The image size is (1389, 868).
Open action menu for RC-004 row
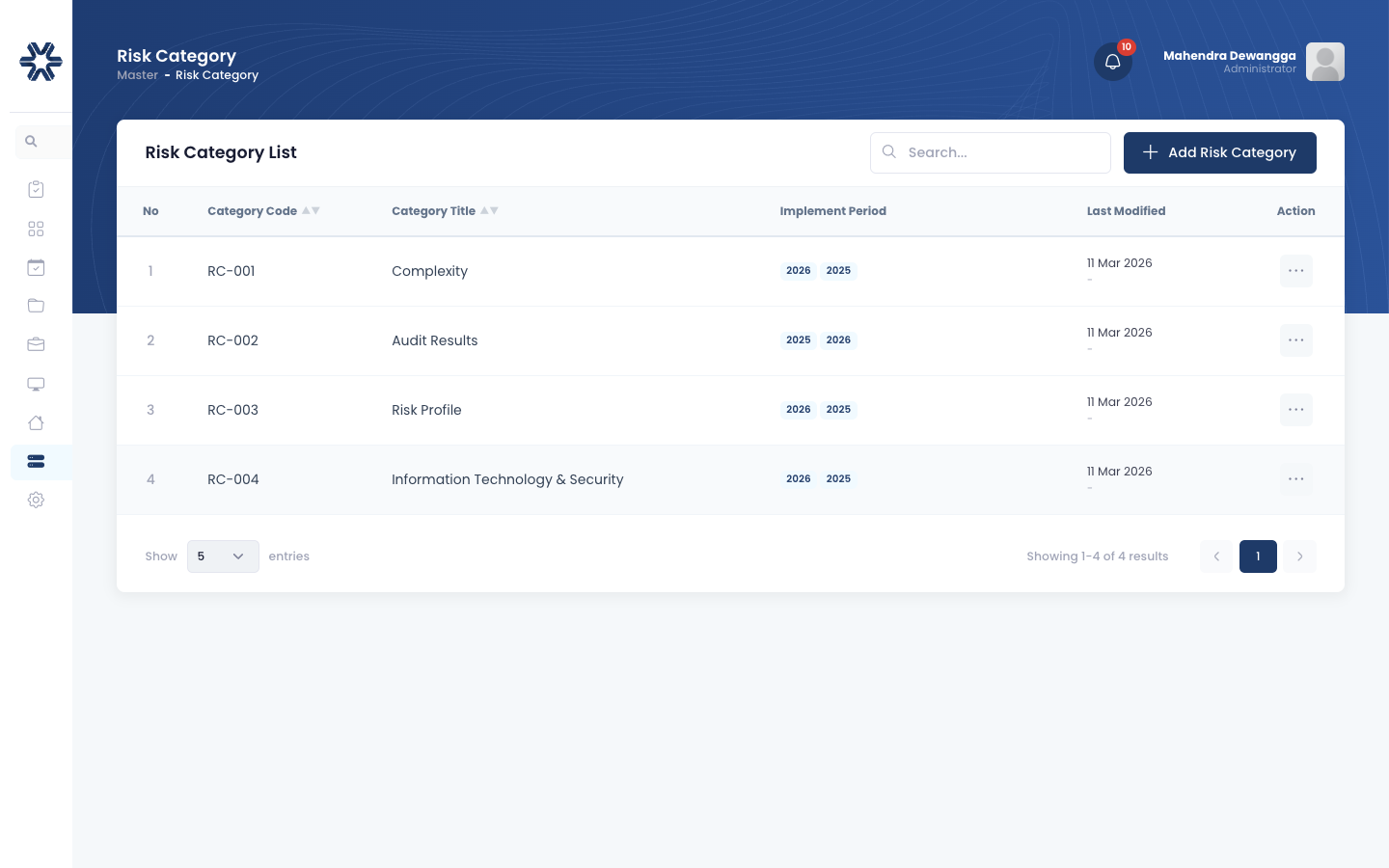(1296, 479)
